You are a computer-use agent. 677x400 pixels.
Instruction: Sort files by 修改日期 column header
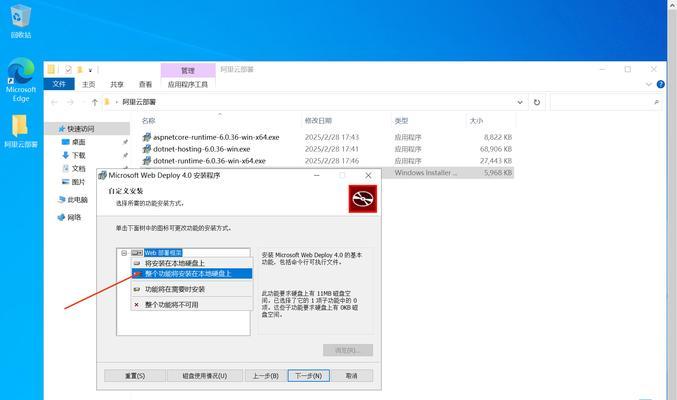(x=318, y=121)
